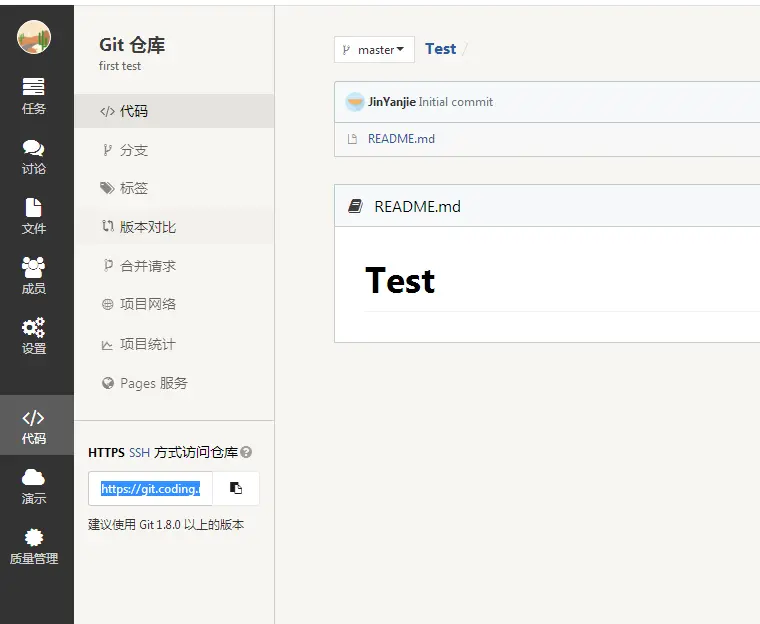Screen dimensions: 760x624
Task: Open 文件 files icon in sidebar
Action: pyautogui.click(x=33, y=216)
